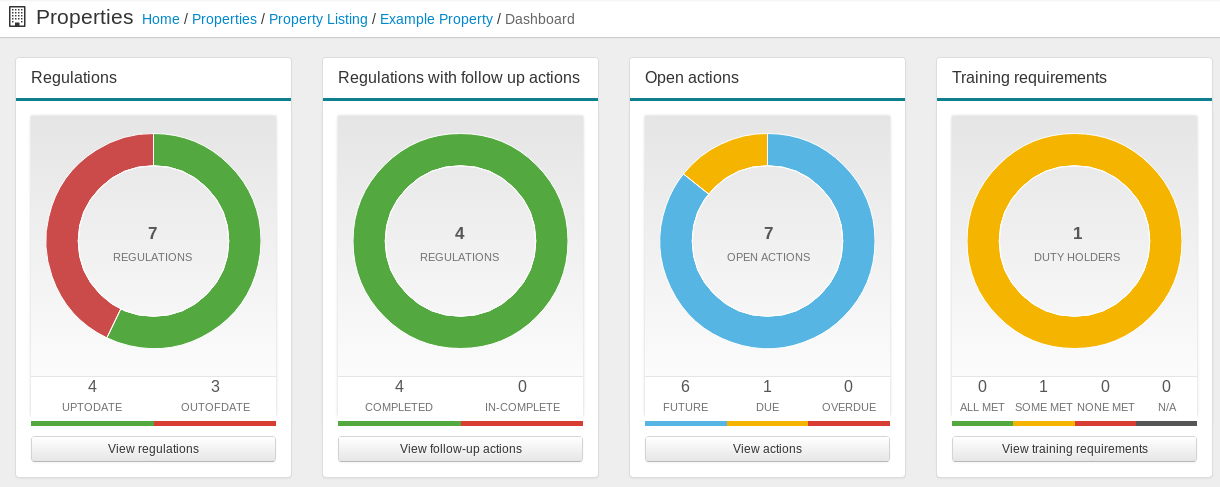This screenshot has width=1220, height=487.
Task: Select the UPTODATE count in Regulations panel
Action: pyautogui.click(x=92, y=387)
